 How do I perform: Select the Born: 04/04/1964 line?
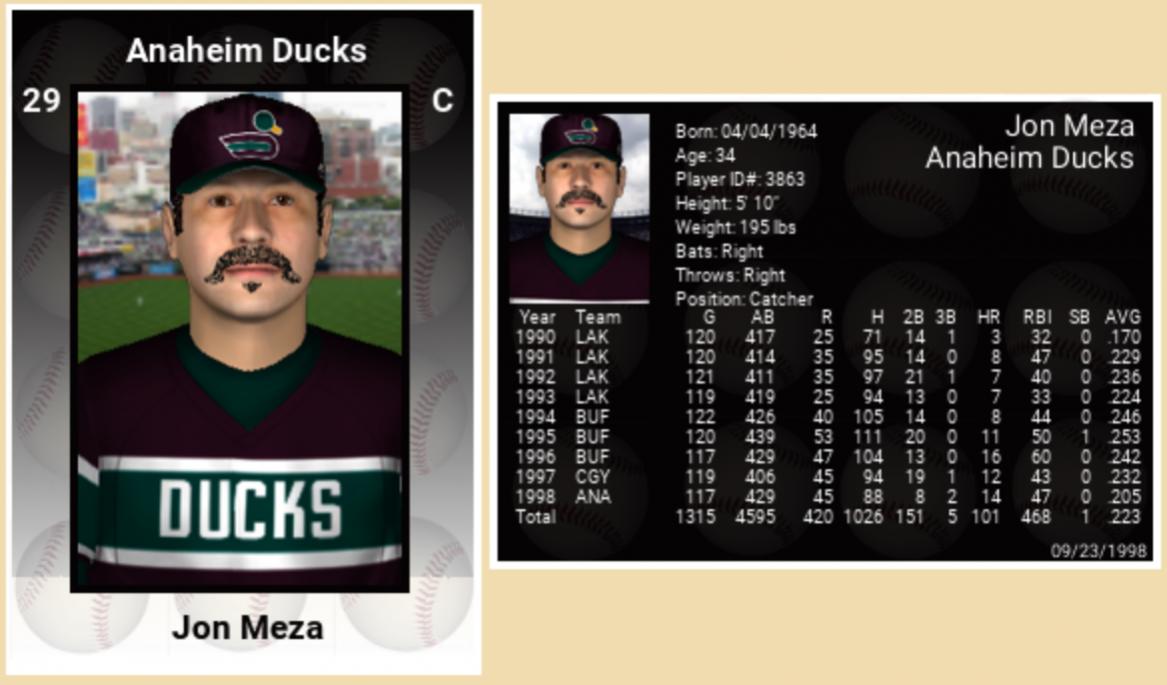pyautogui.click(x=746, y=131)
